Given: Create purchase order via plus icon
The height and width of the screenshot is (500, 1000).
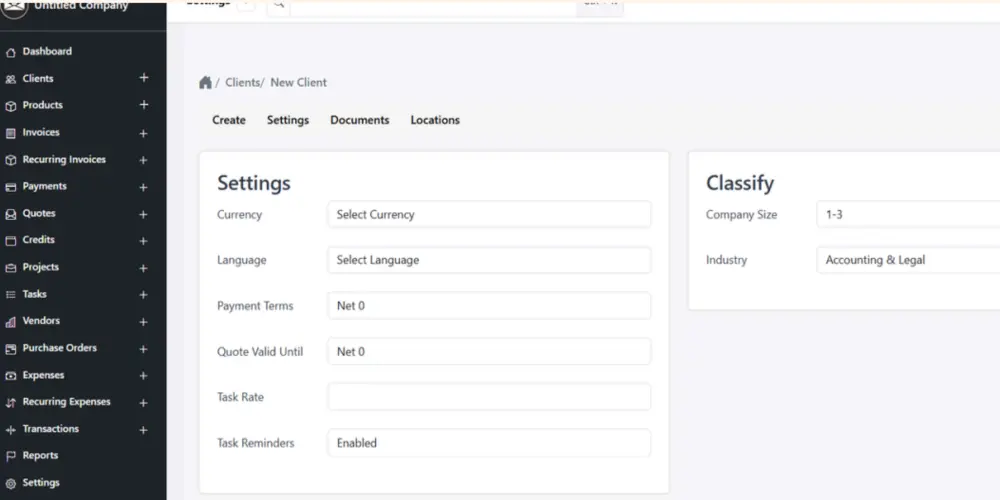Looking at the screenshot, I should click(x=143, y=349).
